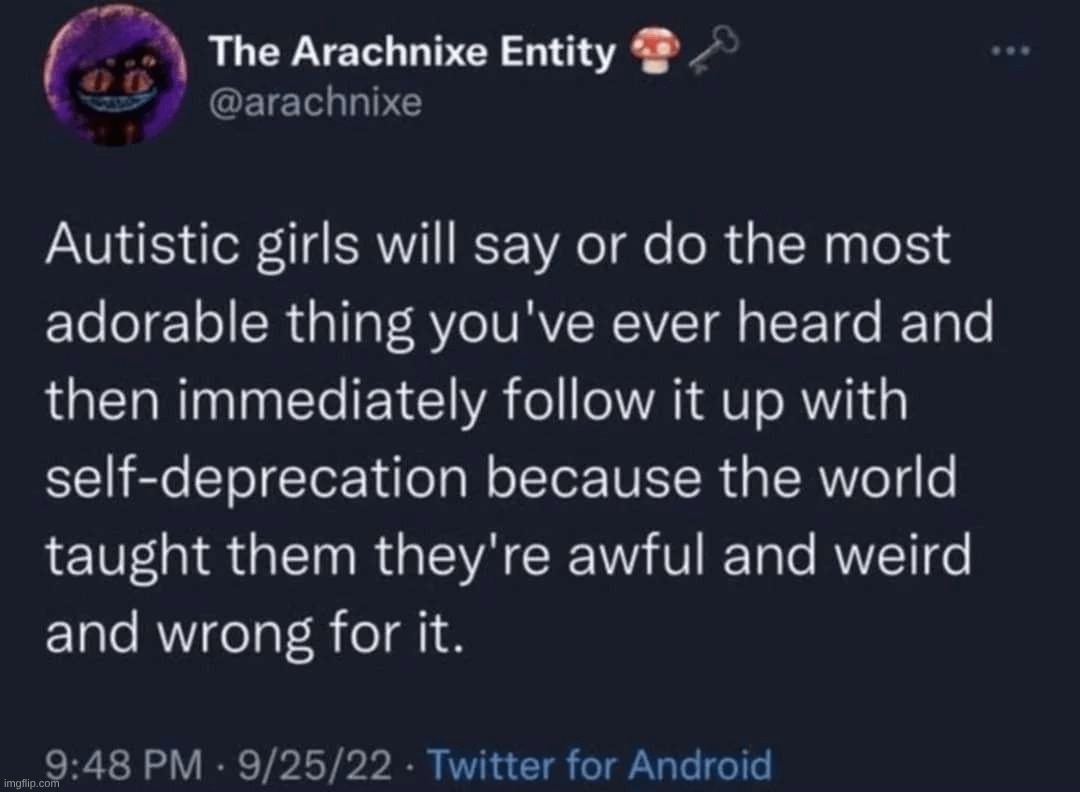Click the Twitter for Android source link
The width and height of the screenshot is (1080, 792).
600,764
